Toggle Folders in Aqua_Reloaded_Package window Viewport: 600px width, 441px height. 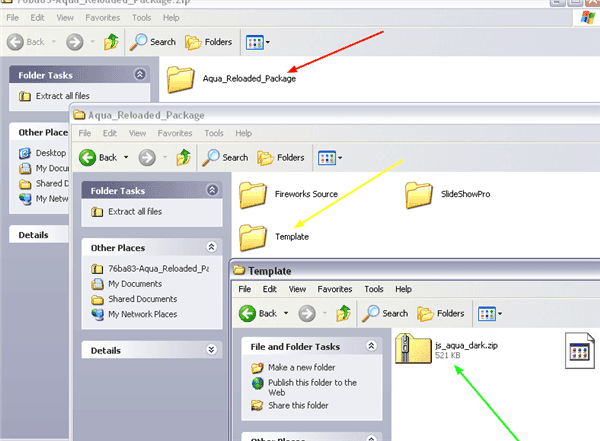(x=280, y=157)
